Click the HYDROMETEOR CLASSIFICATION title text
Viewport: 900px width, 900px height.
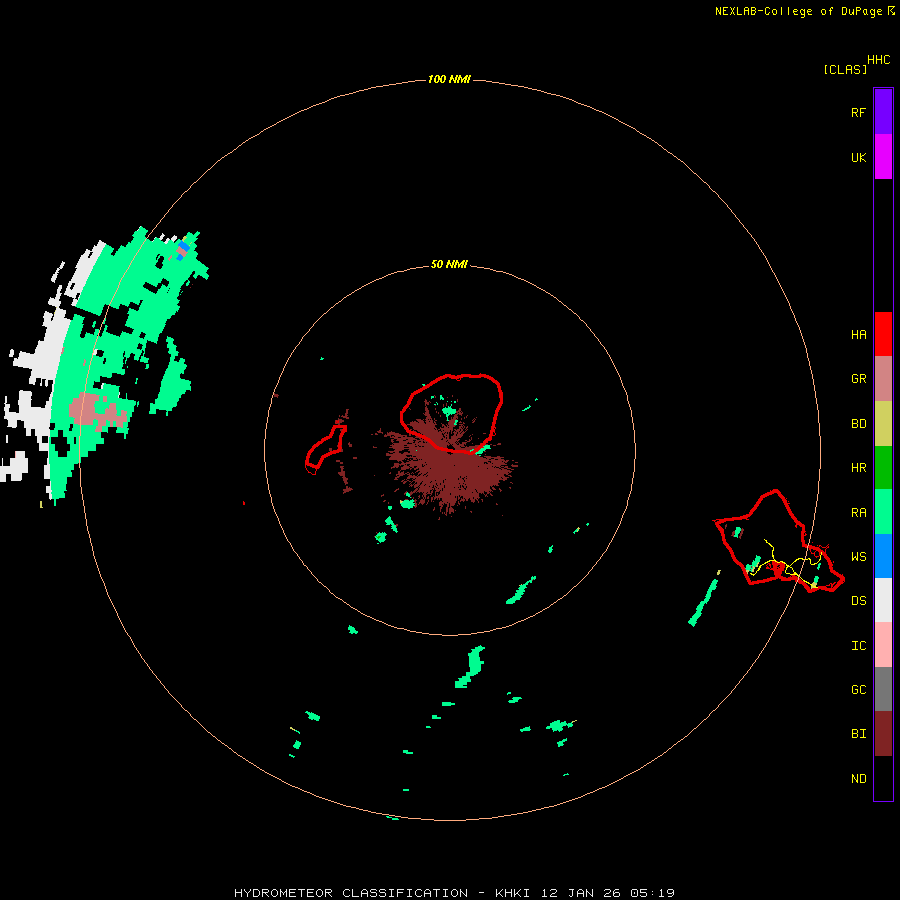(x=351, y=893)
